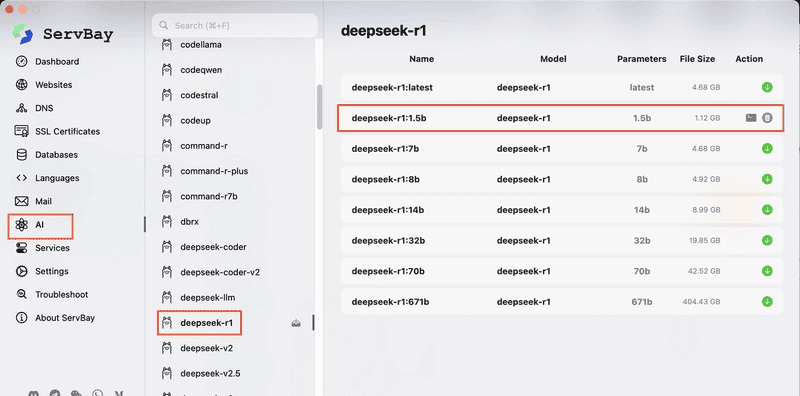This screenshot has height=396, width=800.
Task: Click the File Size column header
Action: pos(697,59)
